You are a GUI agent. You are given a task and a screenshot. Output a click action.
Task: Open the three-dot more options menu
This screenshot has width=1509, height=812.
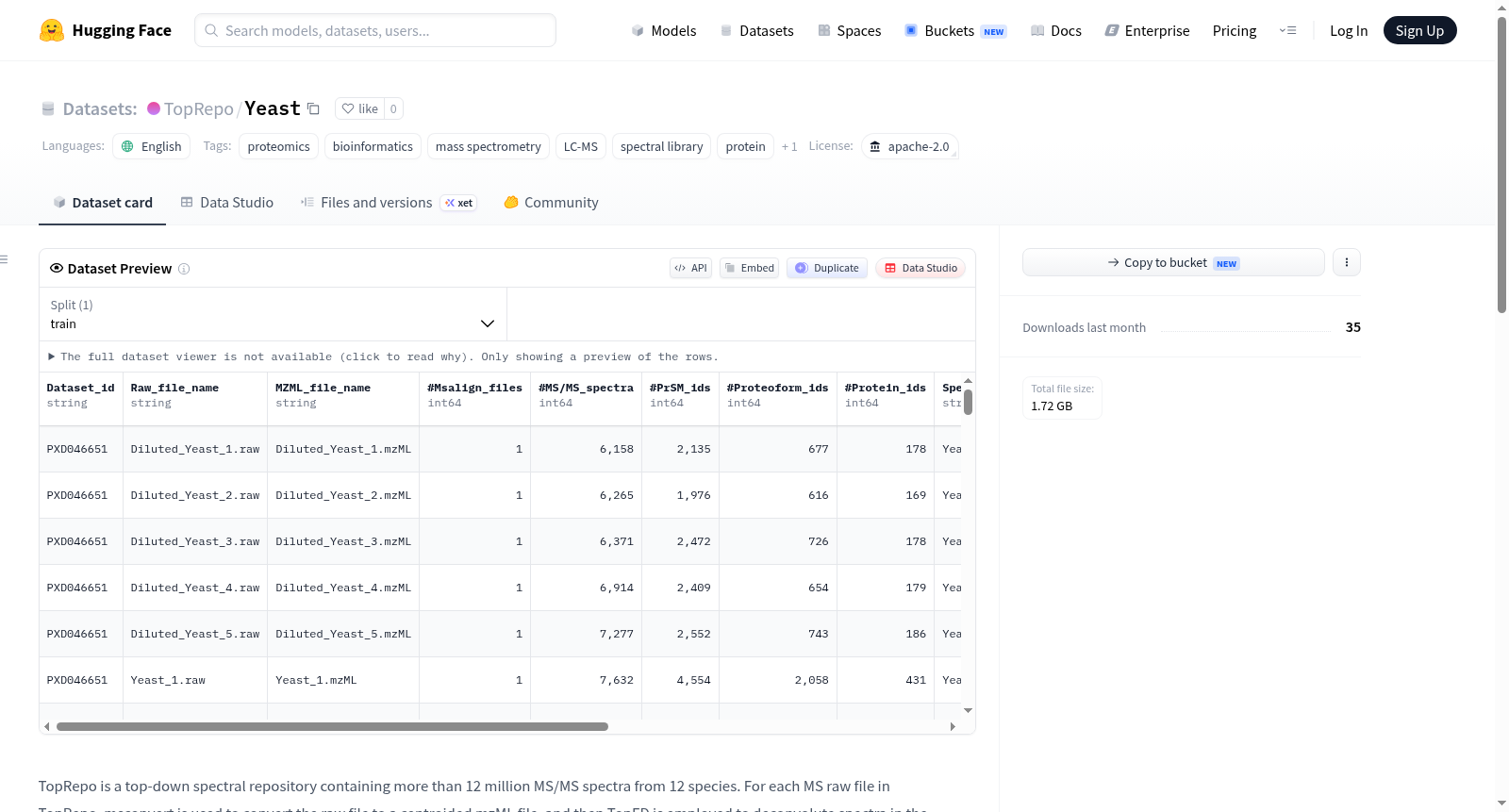click(1347, 262)
